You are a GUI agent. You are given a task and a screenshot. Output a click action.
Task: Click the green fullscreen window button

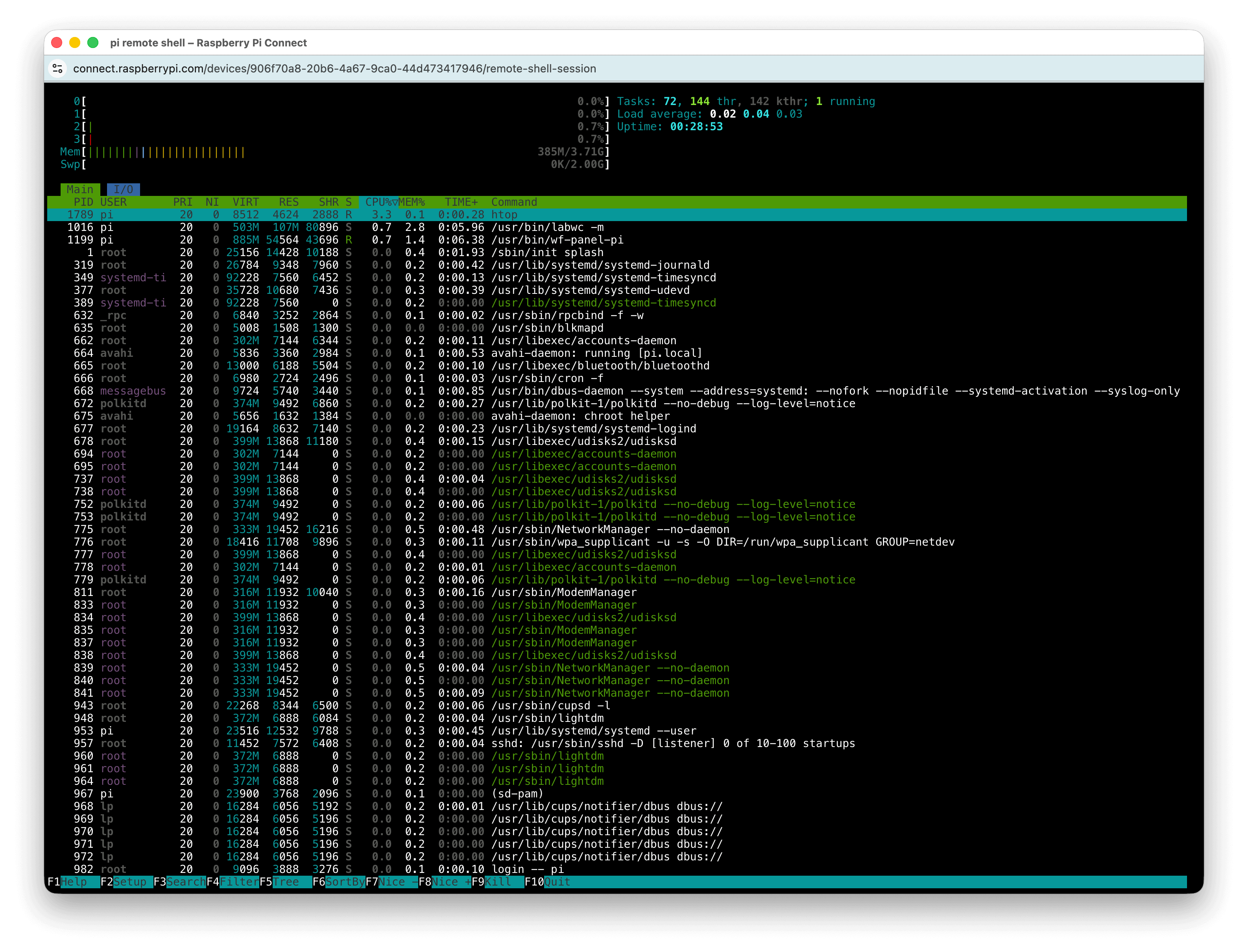(x=93, y=42)
